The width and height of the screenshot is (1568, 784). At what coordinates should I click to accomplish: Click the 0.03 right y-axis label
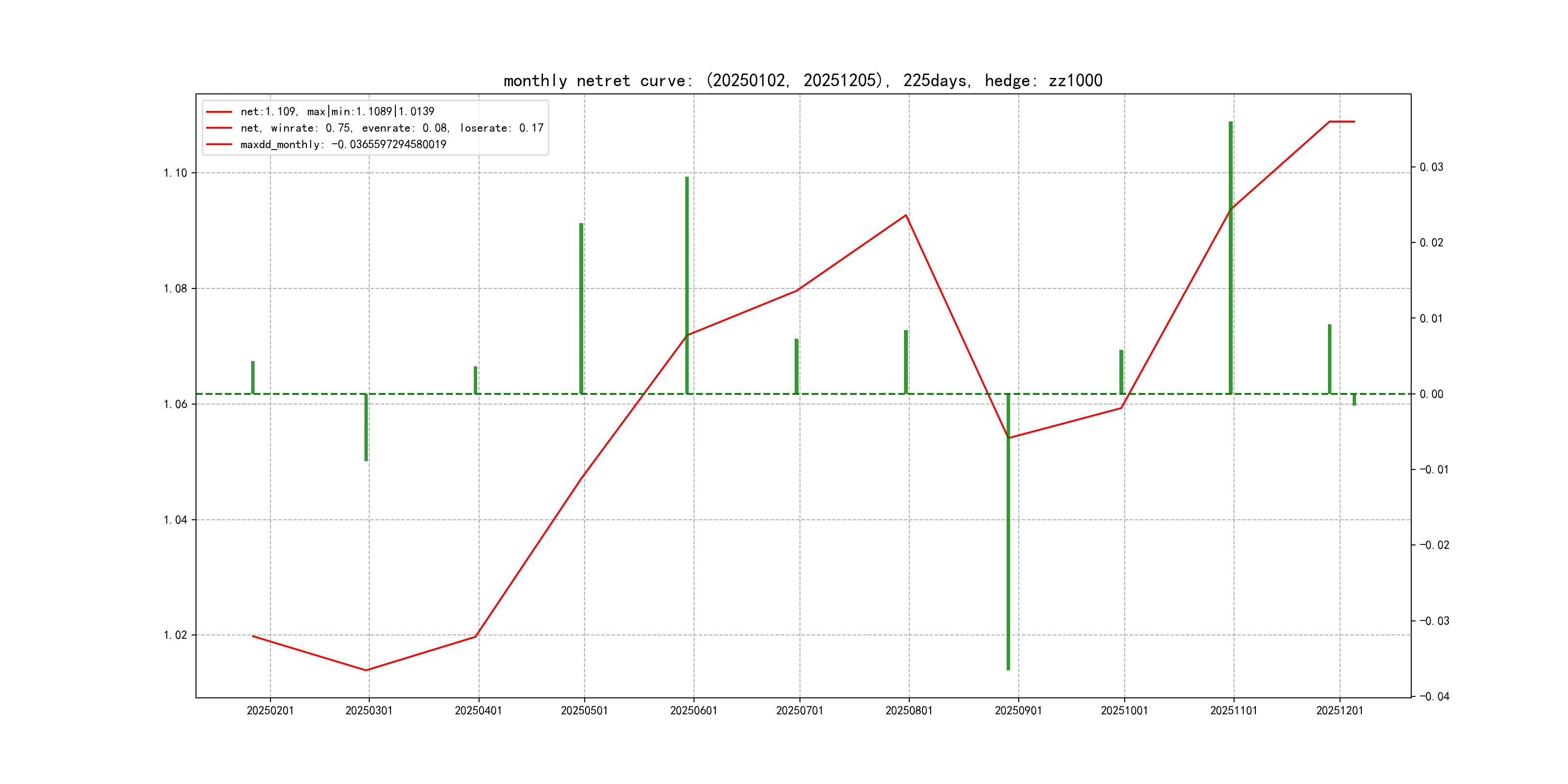(x=1431, y=167)
